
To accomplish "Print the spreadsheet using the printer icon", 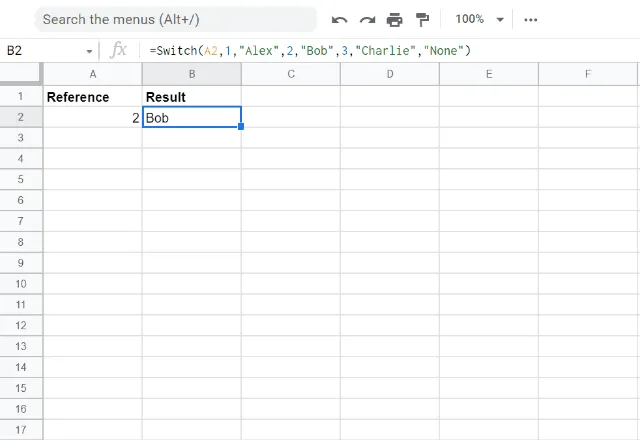I will (x=394, y=19).
